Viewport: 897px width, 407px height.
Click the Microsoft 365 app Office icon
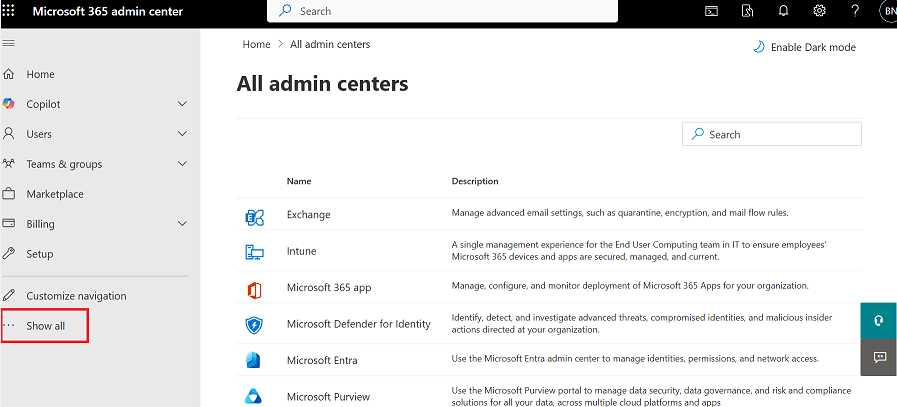tap(254, 290)
